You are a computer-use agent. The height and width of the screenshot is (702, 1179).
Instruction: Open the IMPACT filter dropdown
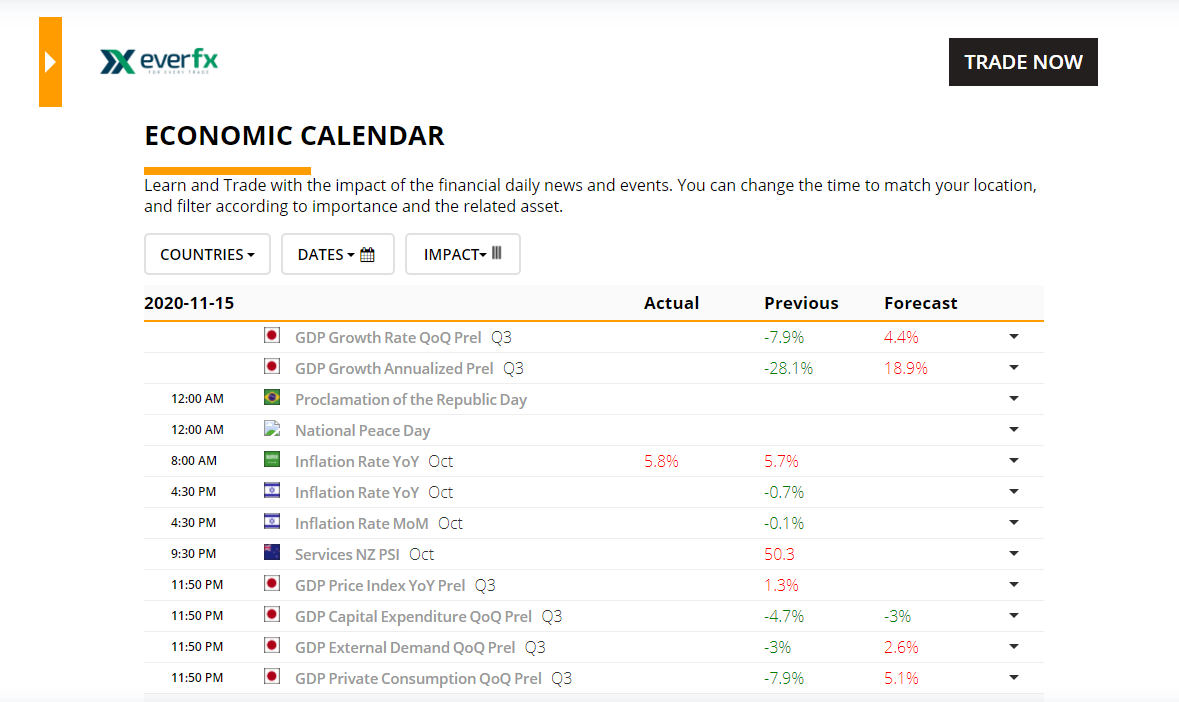pos(462,254)
